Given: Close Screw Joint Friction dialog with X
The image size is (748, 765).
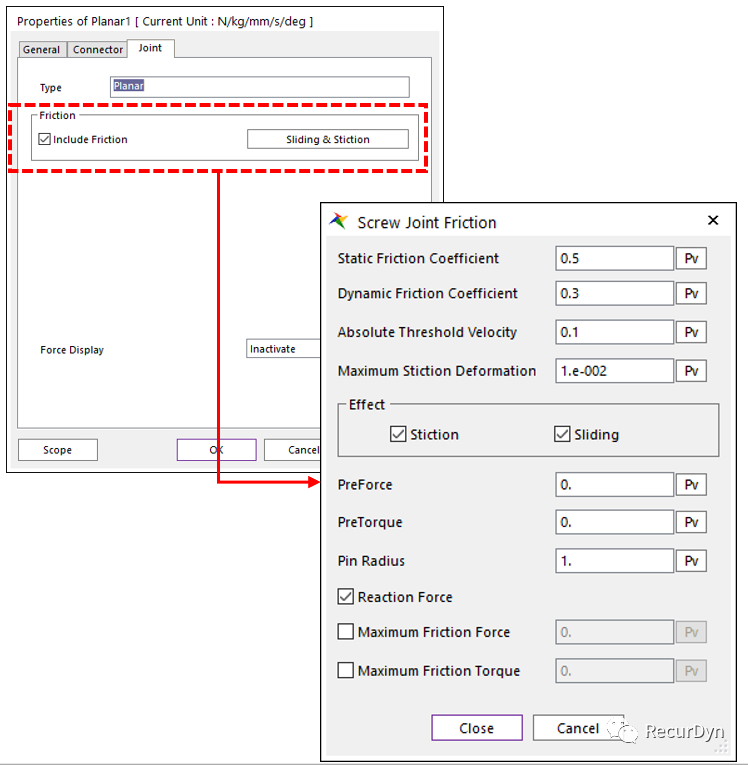Looking at the screenshot, I should [713, 221].
